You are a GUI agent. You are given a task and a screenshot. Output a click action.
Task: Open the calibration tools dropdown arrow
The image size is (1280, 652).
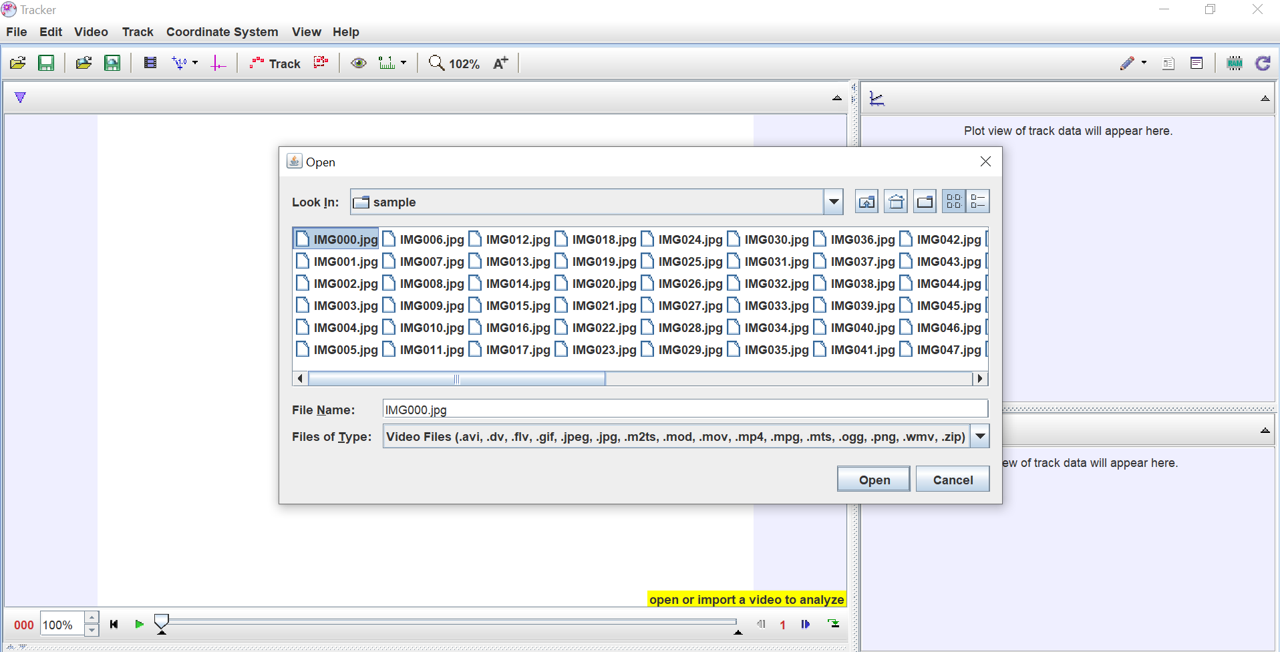(195, 63)
